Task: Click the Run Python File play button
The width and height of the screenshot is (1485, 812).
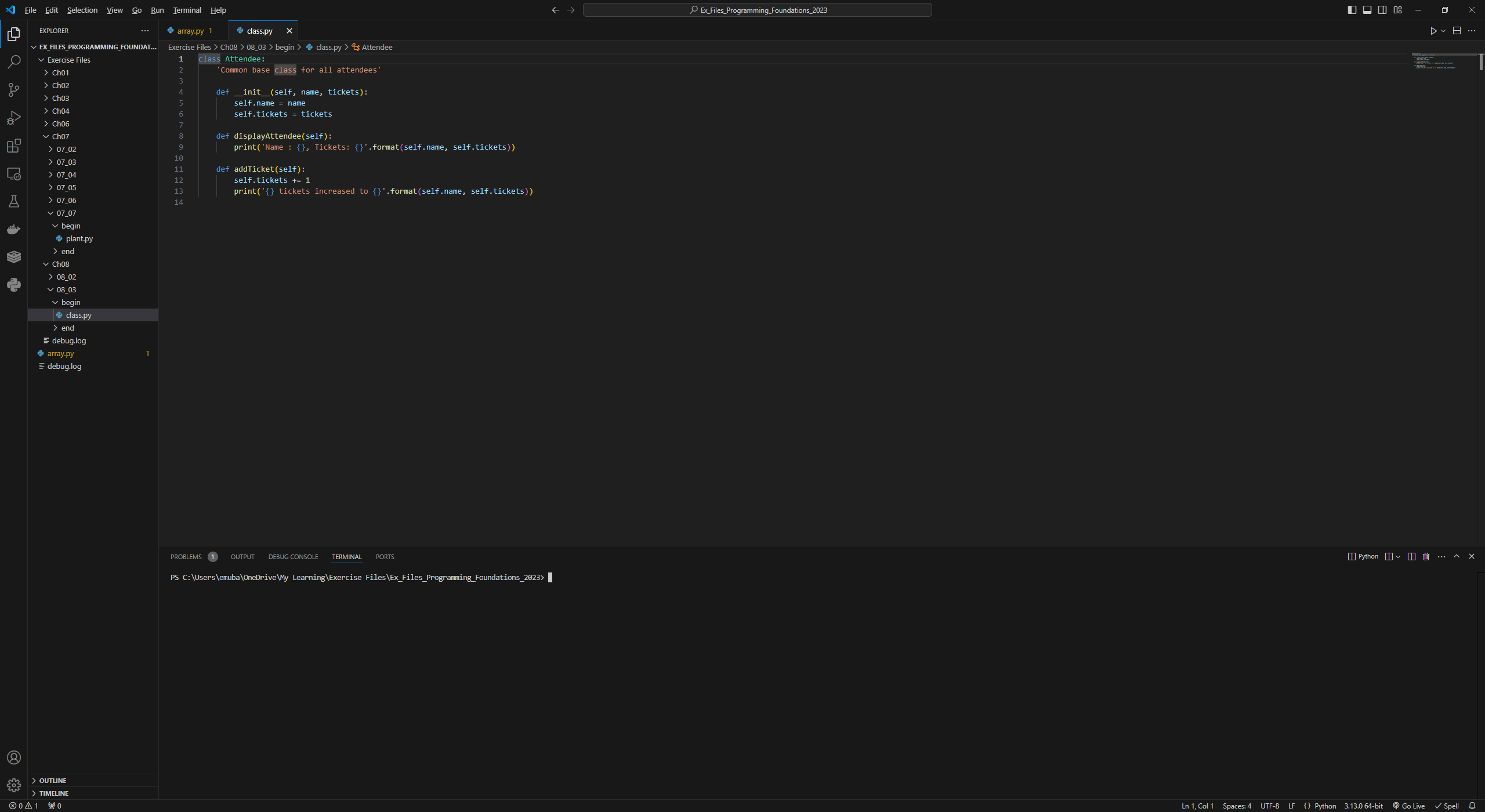Action: click(x=1433, y=31)
